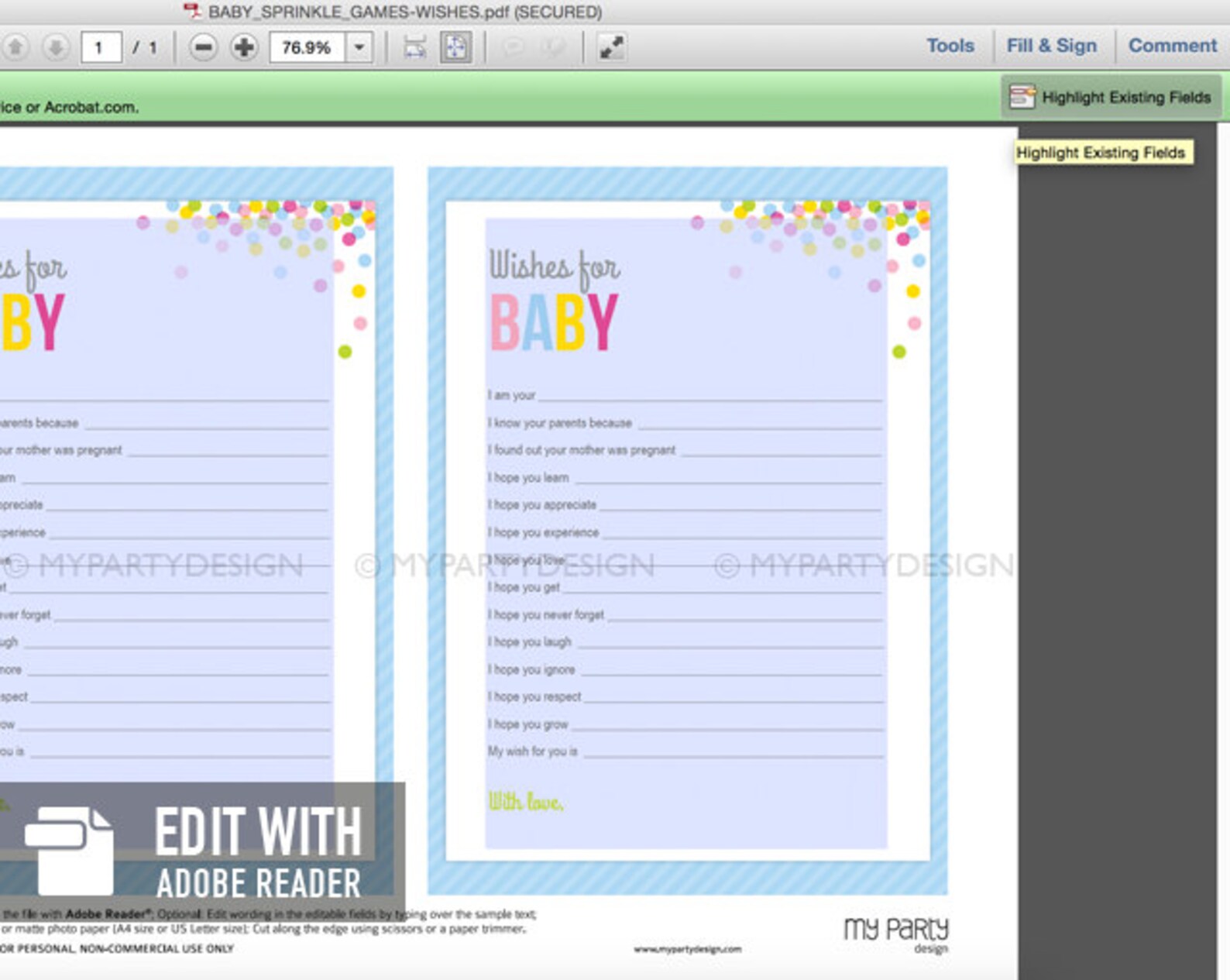Open the zoom level dropdown arrow
This screenshot has width=1230, height=980.
pos(359,47)
